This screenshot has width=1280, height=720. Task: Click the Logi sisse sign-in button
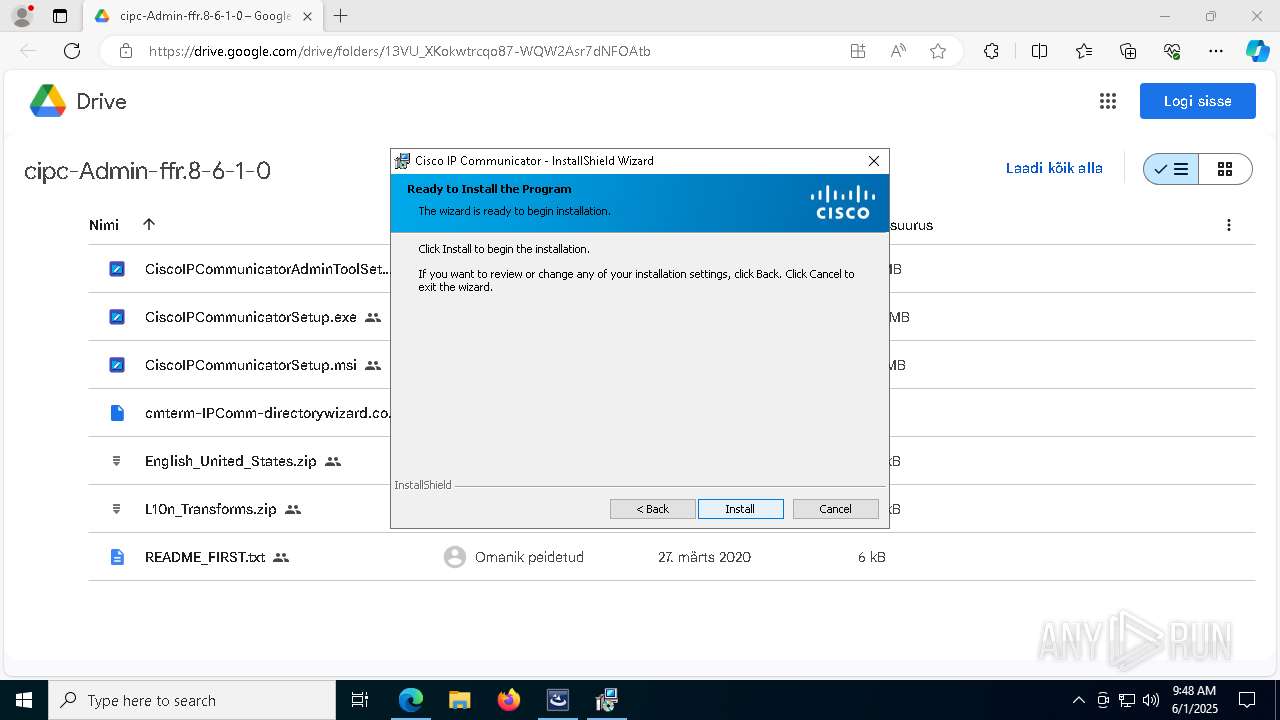click(x=1197, y=101)
